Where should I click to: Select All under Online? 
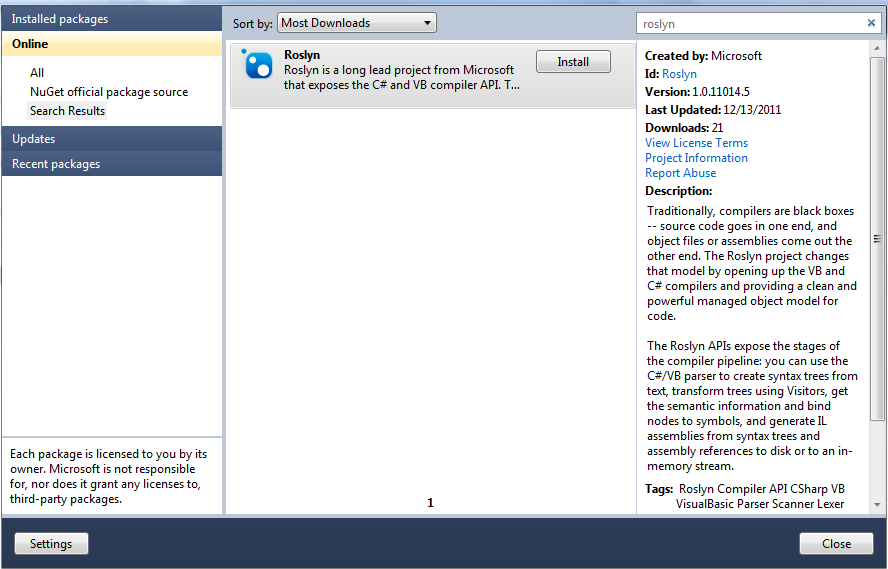[x=37, y=73]
